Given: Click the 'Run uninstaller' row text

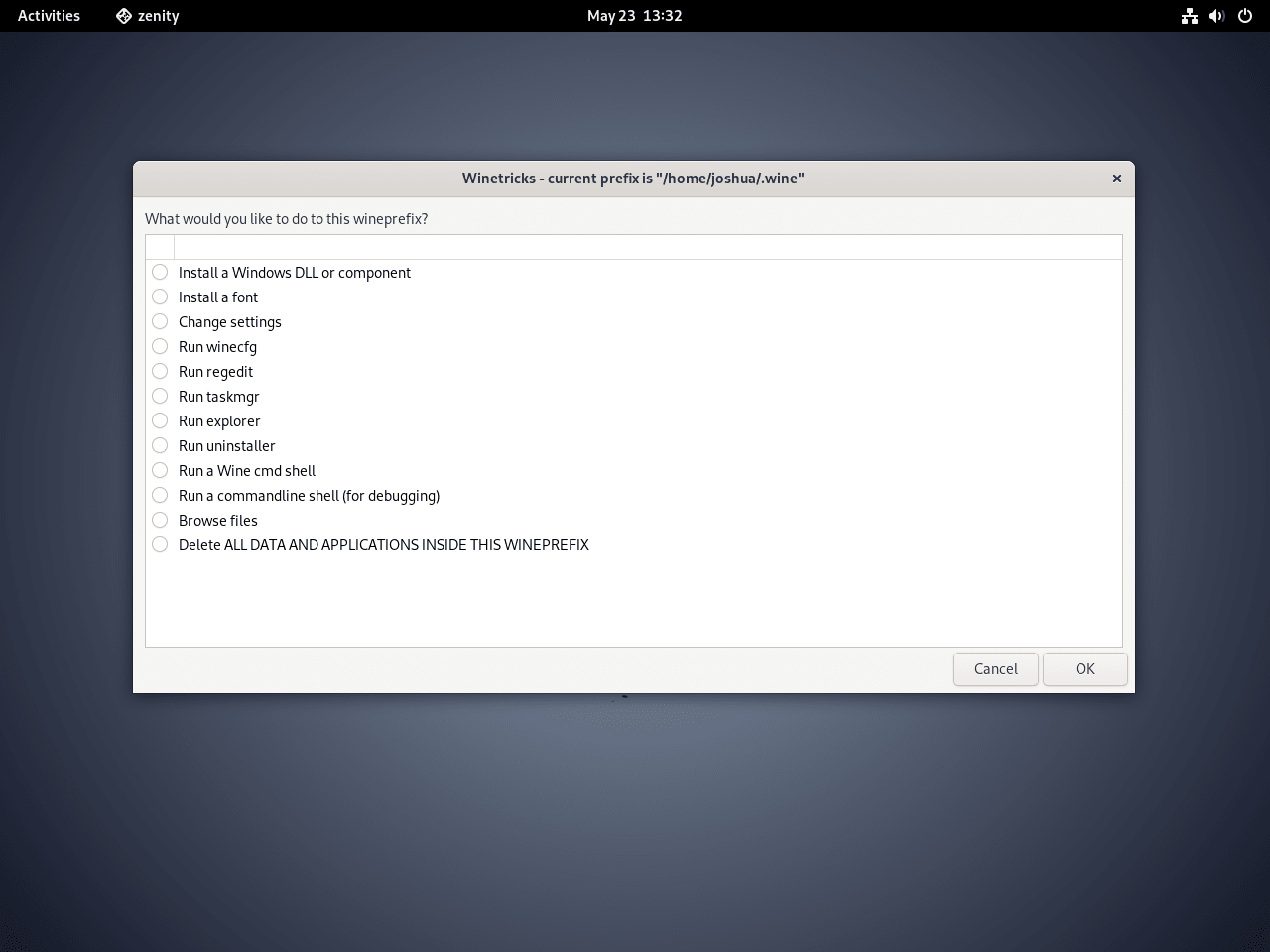Looking at the screenshot, I should tap(226, 446).
